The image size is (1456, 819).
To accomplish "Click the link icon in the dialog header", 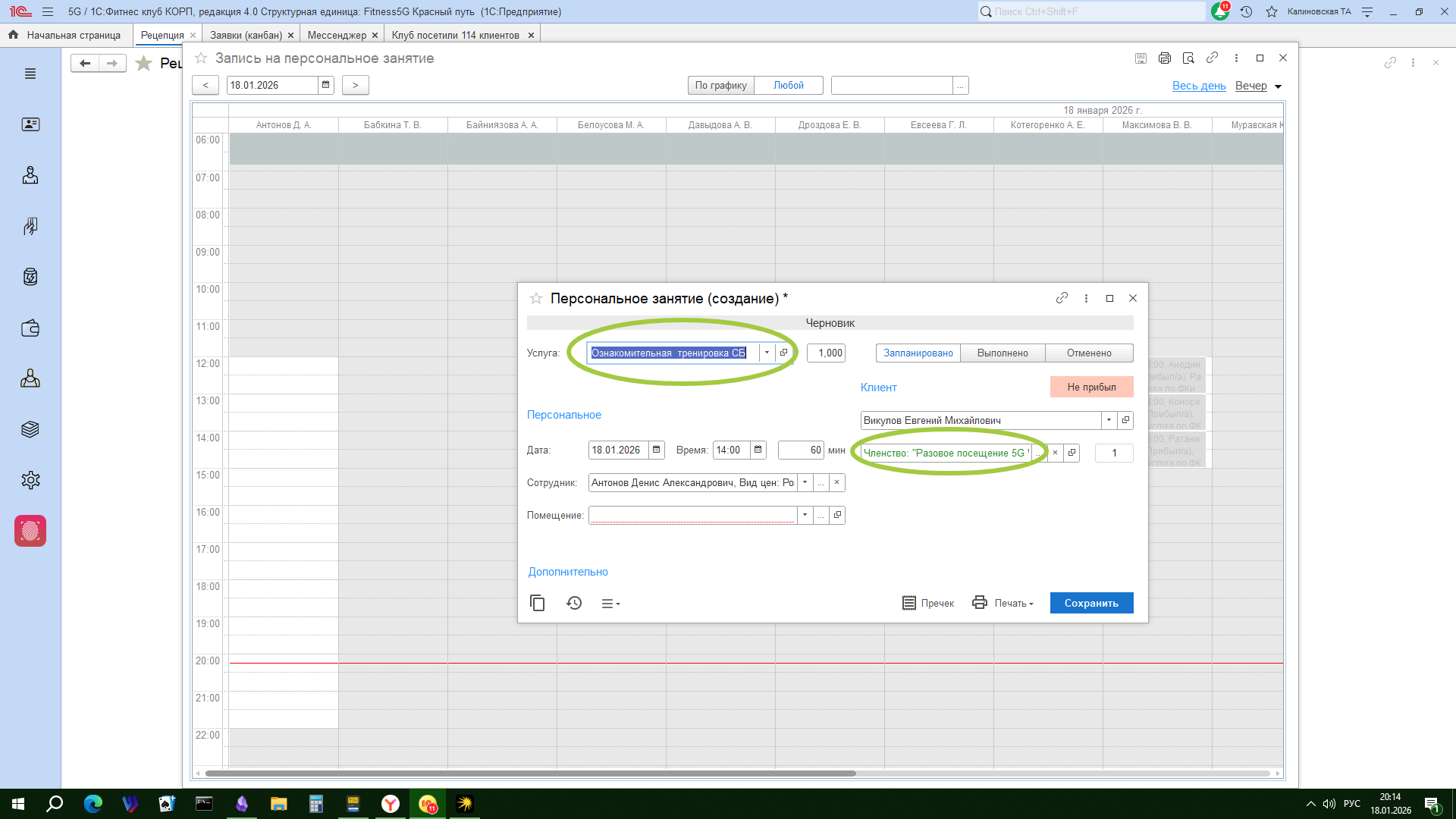I will [1062, 298].
